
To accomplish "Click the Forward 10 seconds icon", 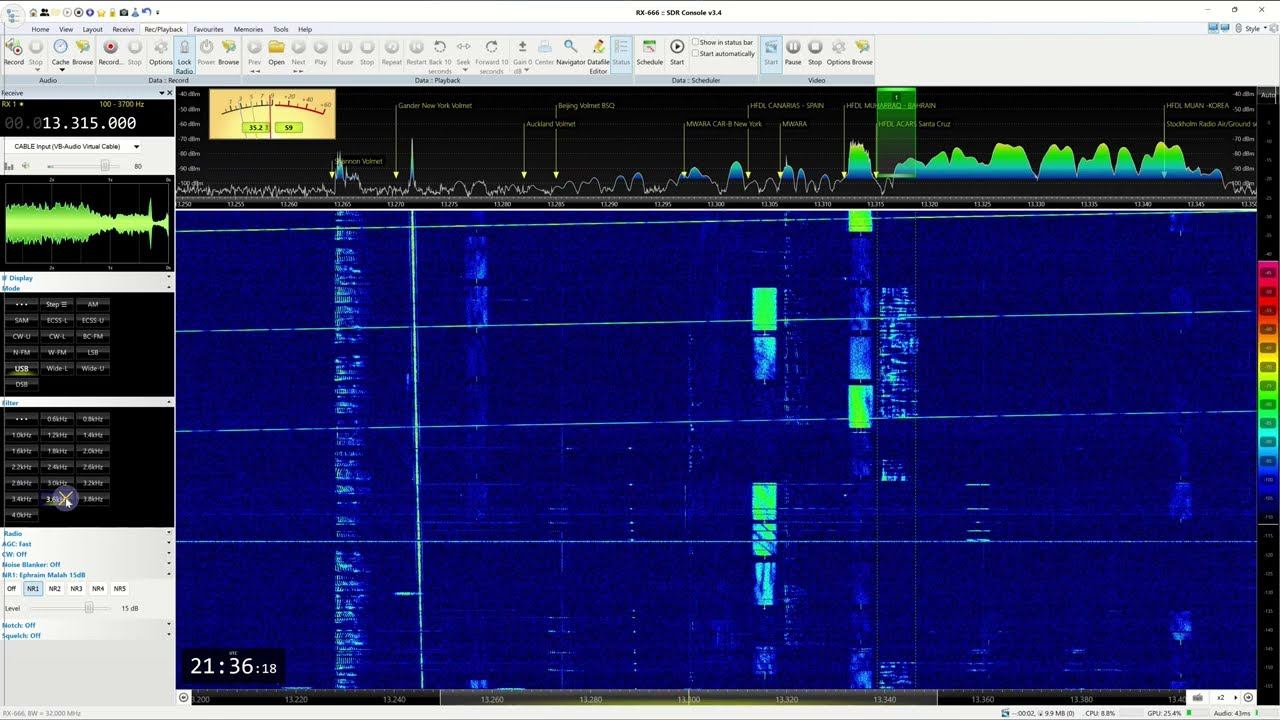I will [x=491, y=47].
